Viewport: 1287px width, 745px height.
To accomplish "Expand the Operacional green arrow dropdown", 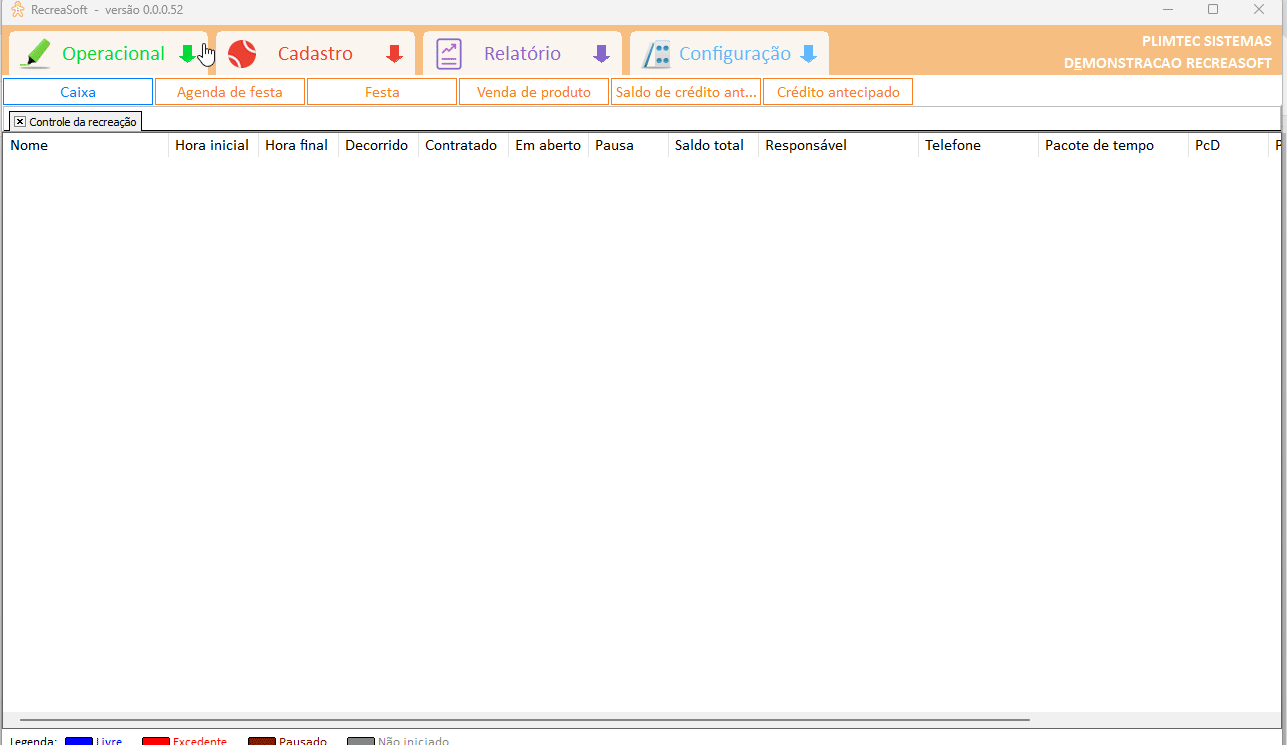I will [187, 54].
